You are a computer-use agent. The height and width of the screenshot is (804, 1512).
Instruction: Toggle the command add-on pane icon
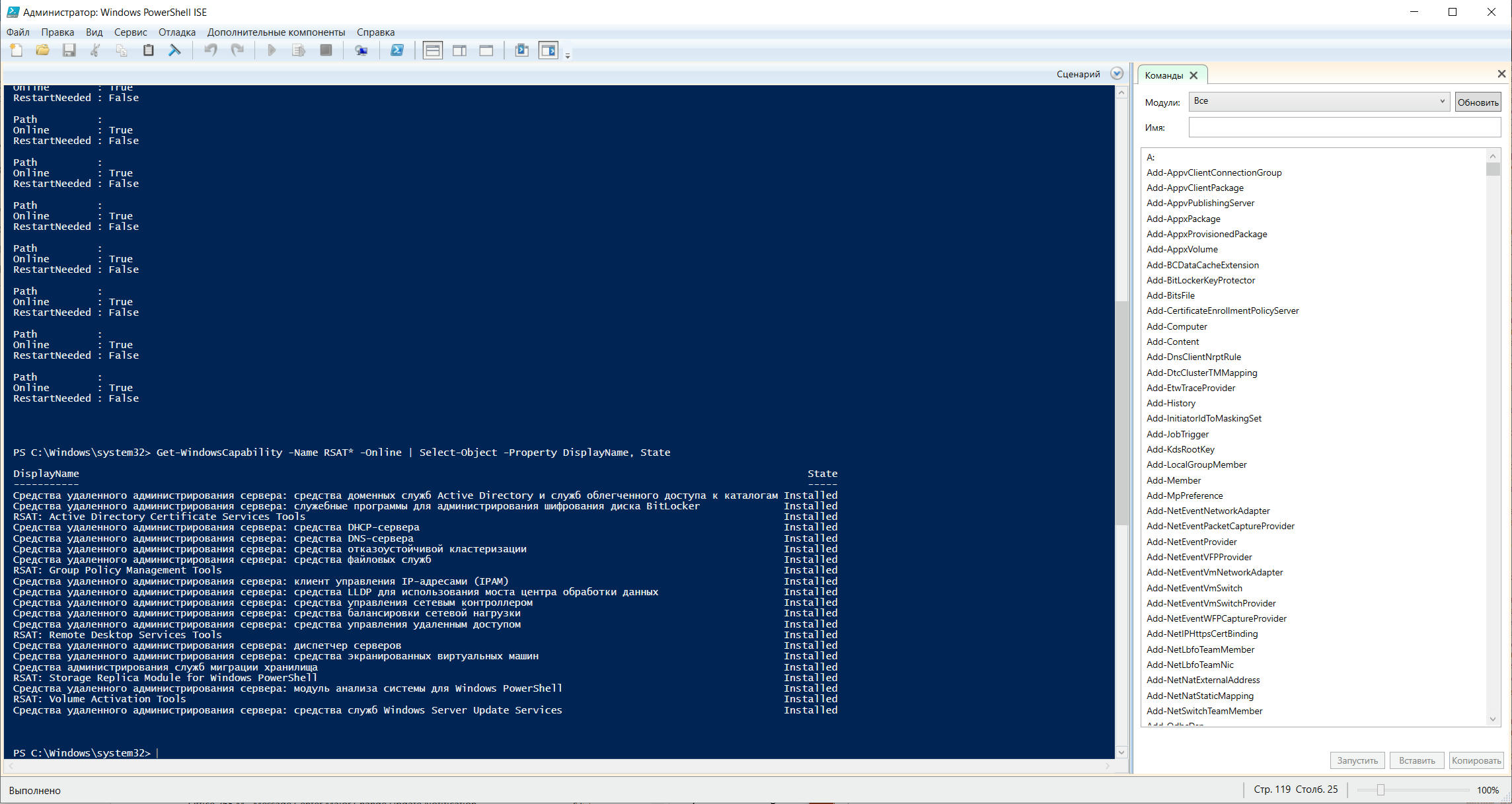[548, 50]
